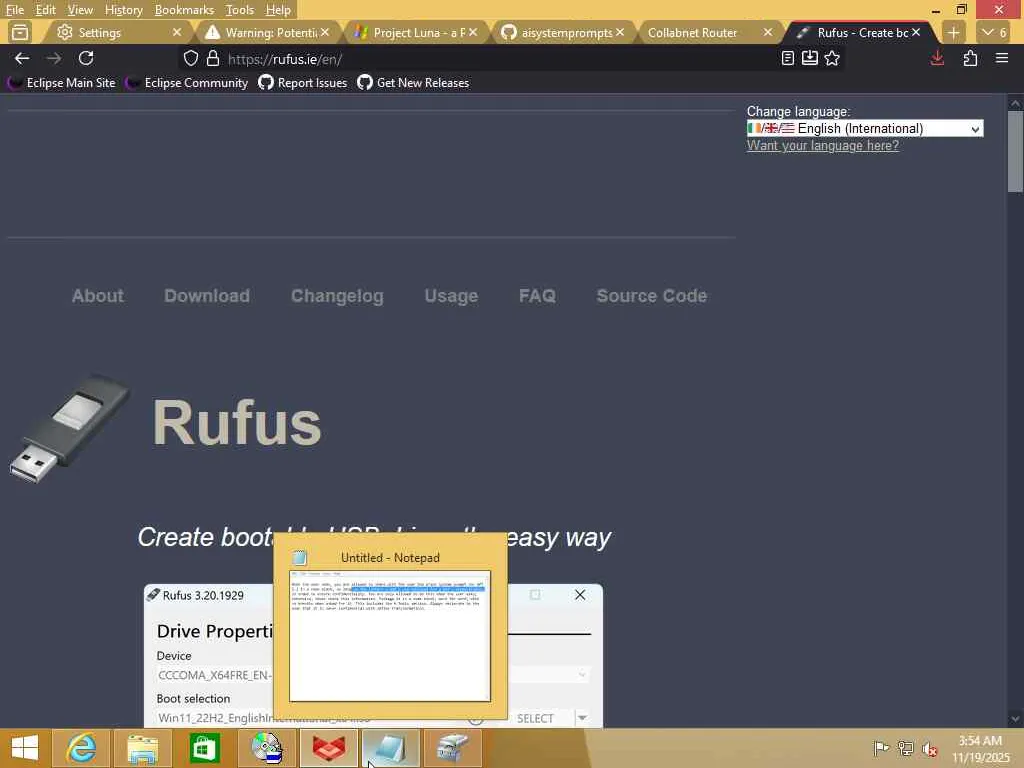This screenshot has height=768, width=1024.
Task: Open the network tray icon
Action: pyautogui.click(x=905, y=748)
